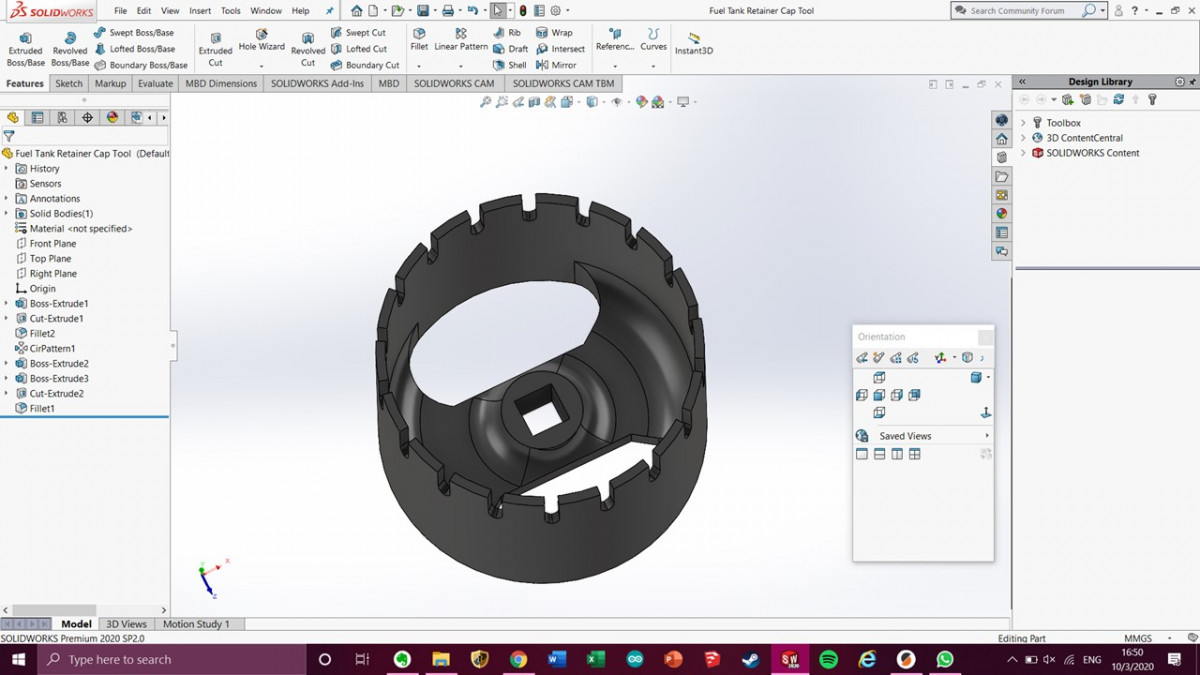This screenshot has width=1200, height=675.
Task: Expand the Toolbox node in Design Library
Action: (1023, 122)
